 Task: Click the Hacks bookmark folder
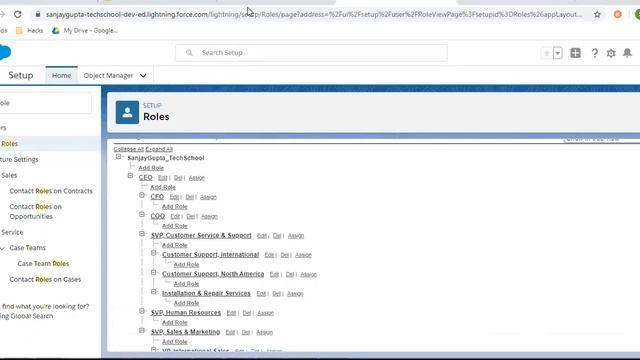[29, 30]
